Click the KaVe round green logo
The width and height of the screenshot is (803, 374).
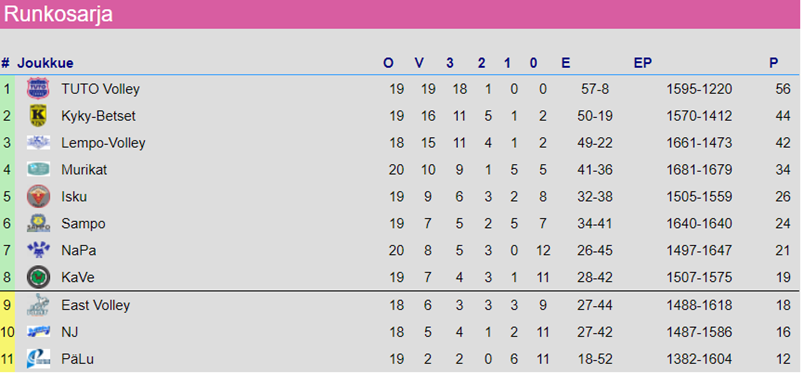38,277
